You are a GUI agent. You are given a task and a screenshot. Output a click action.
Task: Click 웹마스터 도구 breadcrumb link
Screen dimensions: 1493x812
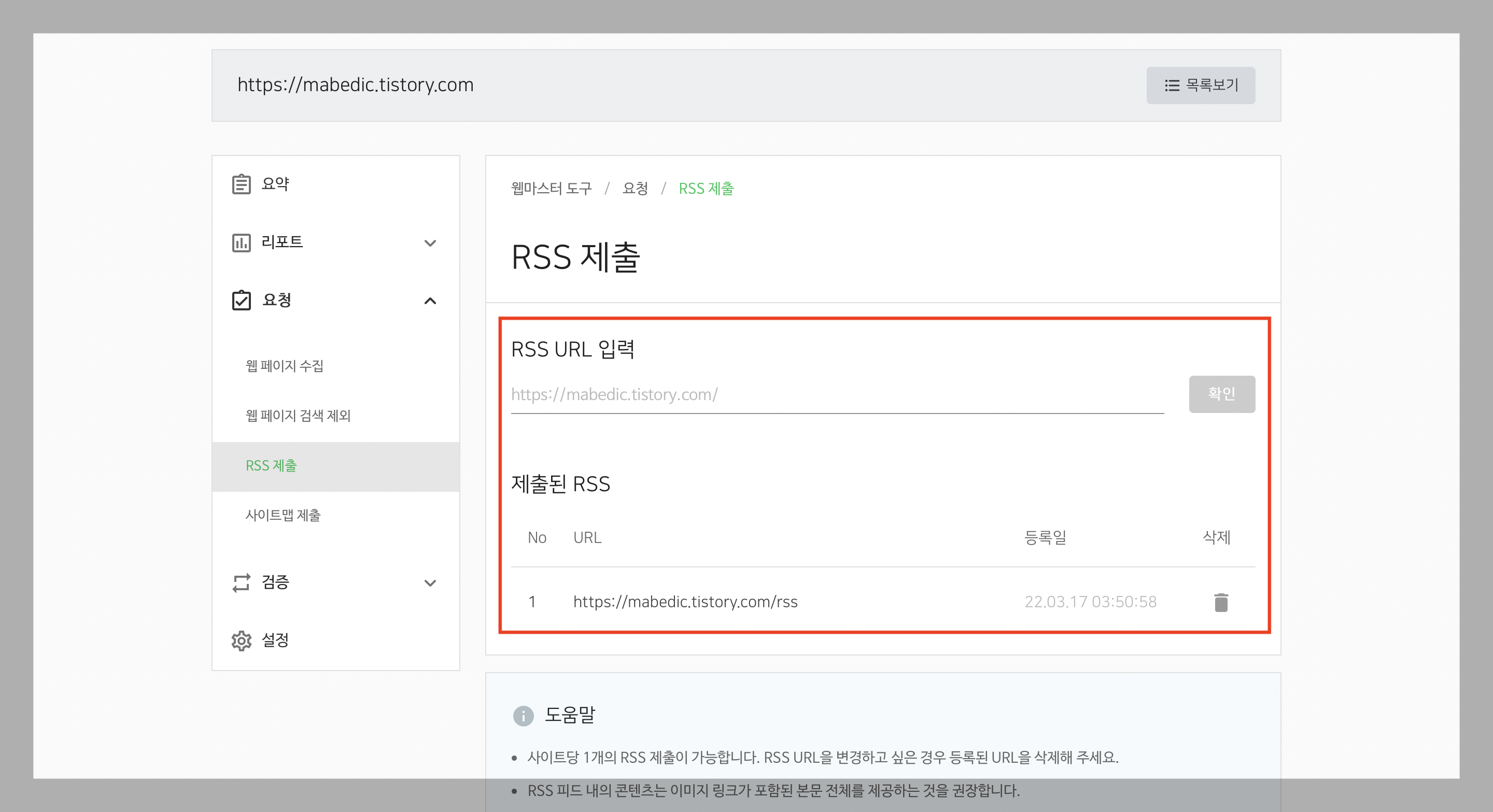tap(551, 189)
